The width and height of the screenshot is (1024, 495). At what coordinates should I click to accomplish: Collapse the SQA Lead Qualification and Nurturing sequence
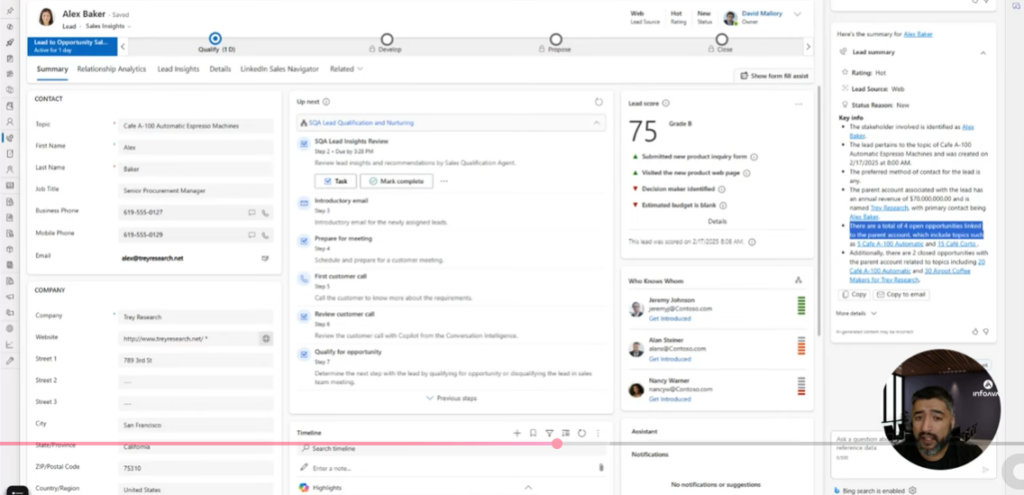coord(597,122)
